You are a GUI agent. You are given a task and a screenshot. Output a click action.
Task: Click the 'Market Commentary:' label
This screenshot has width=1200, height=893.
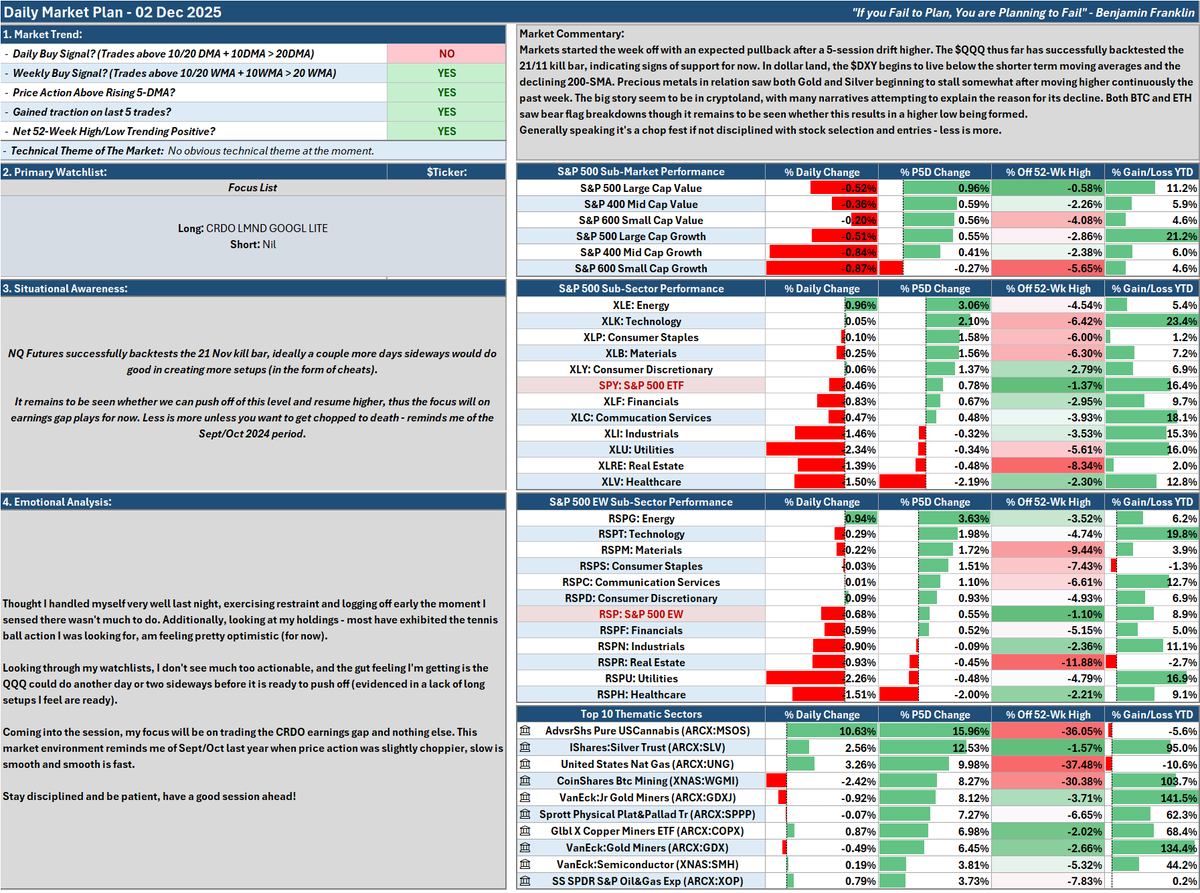point(573,35)
